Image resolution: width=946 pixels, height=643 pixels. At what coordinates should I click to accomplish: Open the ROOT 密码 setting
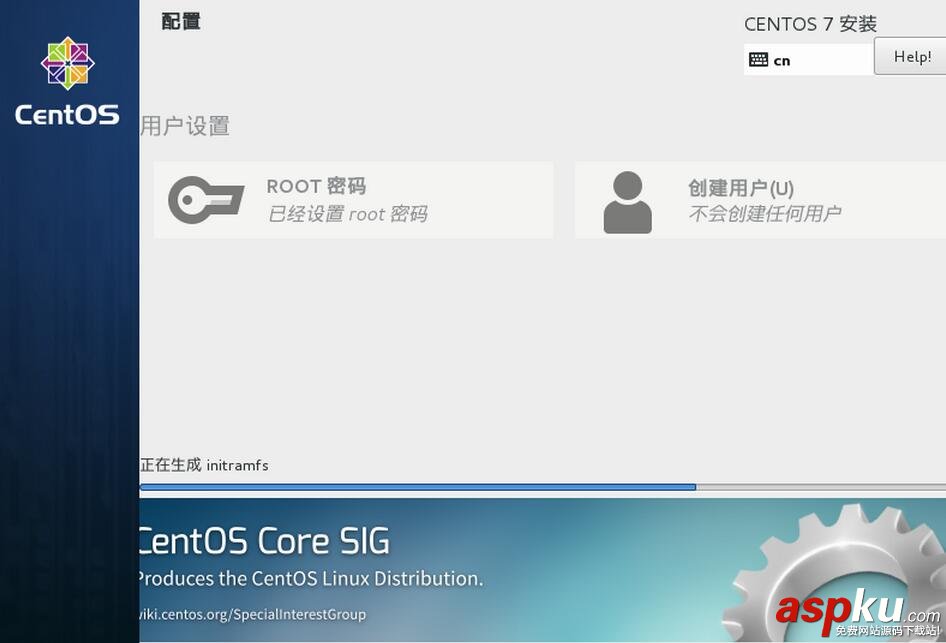coord(354,200)
